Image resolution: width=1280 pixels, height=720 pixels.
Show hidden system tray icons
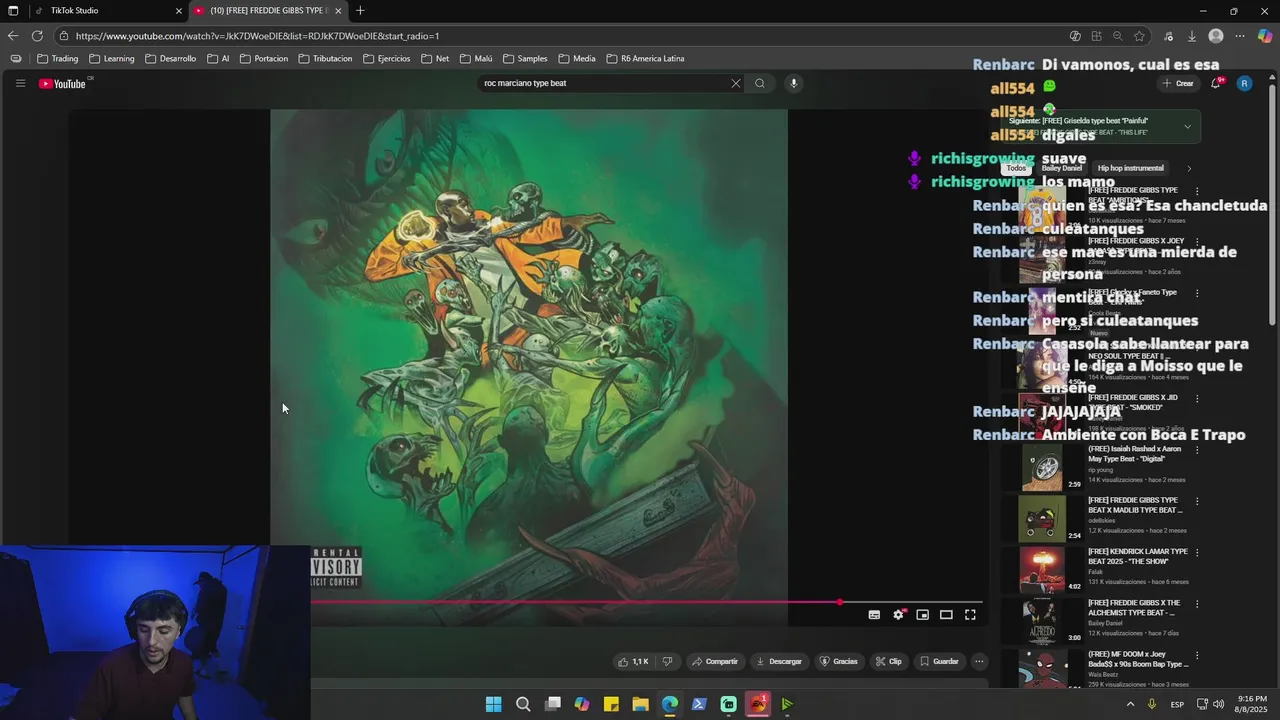pyautogui.click(x=1131, y=704)
